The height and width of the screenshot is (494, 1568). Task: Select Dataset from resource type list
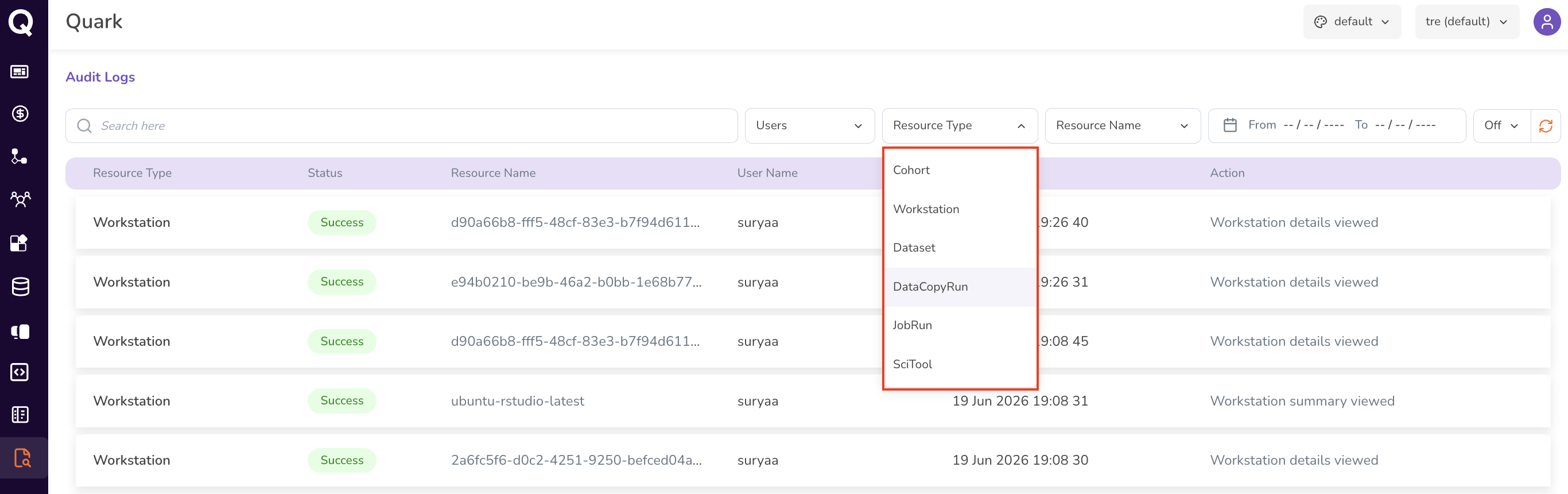[x=960, y=248]
